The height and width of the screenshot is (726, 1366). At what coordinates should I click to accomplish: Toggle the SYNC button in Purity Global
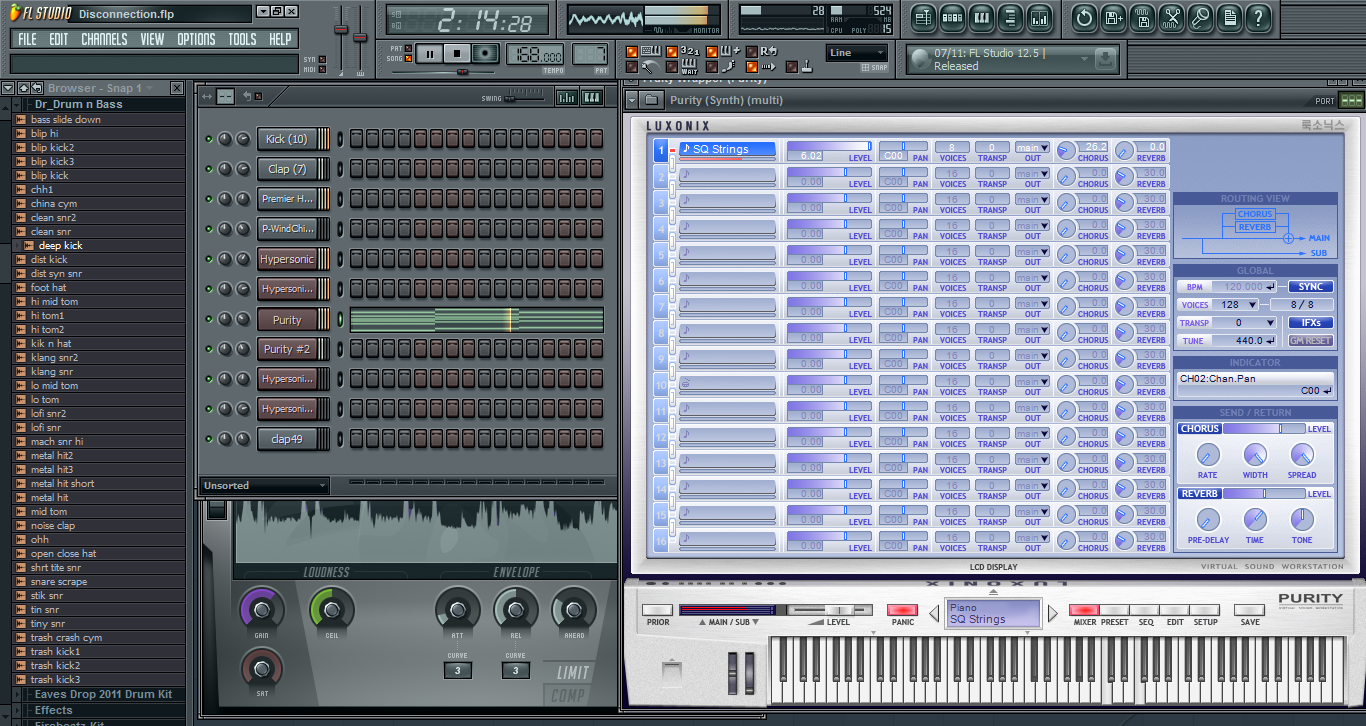point(1310,287)
